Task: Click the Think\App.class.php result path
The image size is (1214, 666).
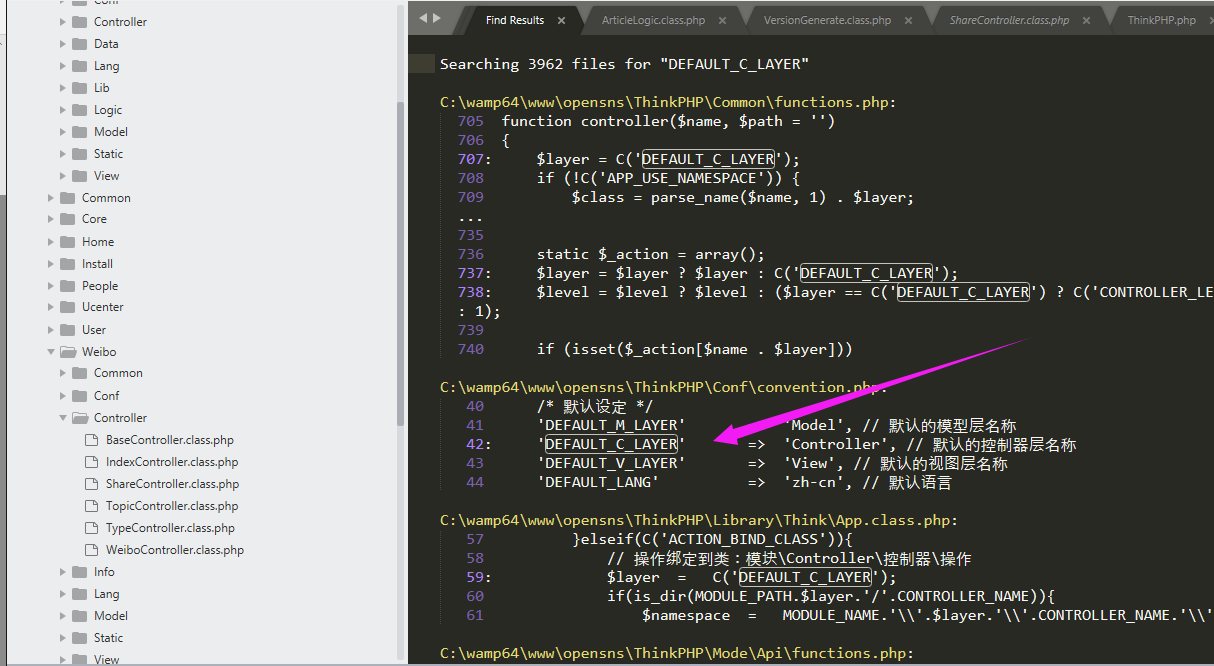Action: (x=699, y=520)
